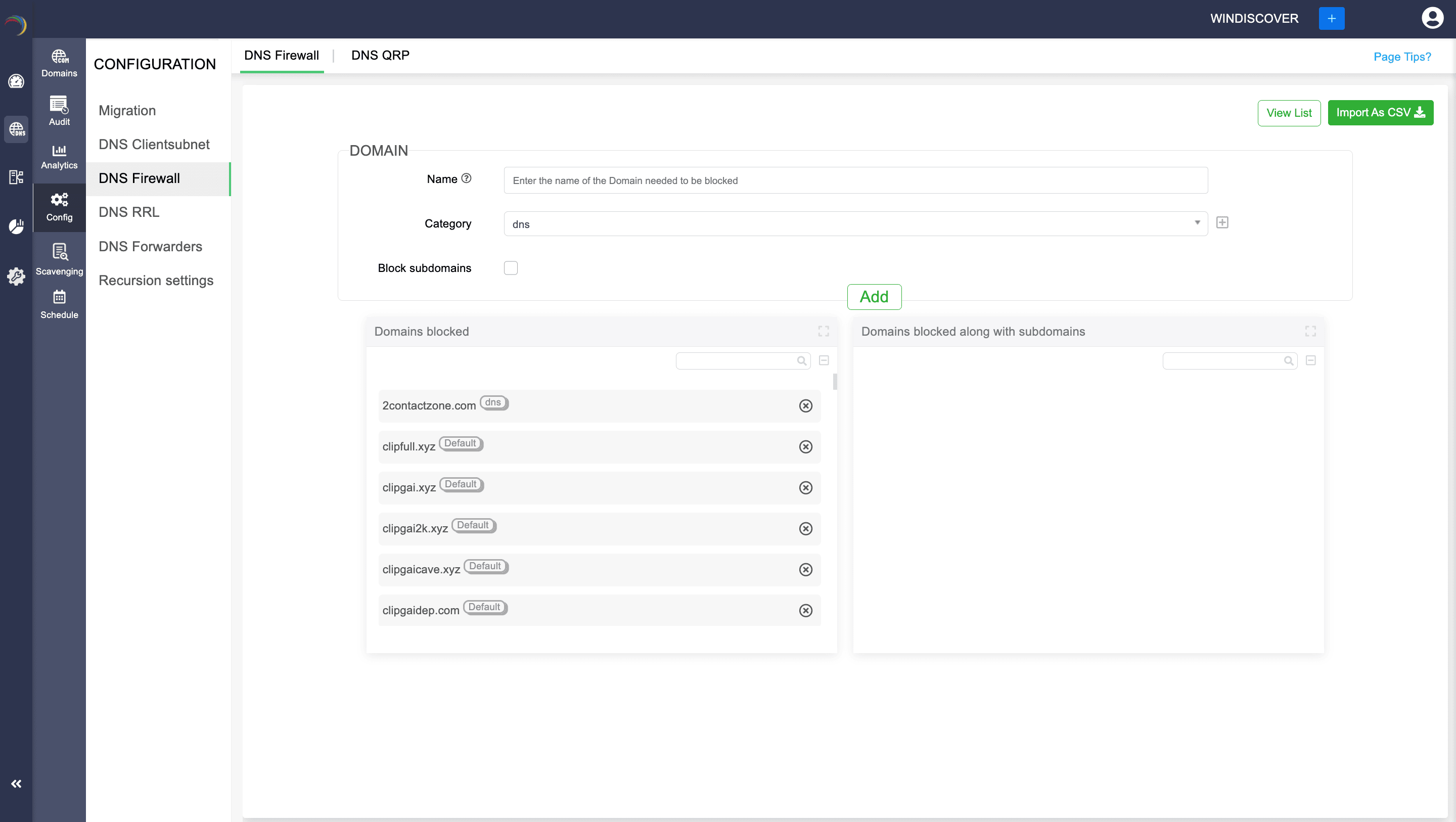Select DNS Forwarders in configuration menu
This screenshot has height=822, width=1456.
point(150,247)
